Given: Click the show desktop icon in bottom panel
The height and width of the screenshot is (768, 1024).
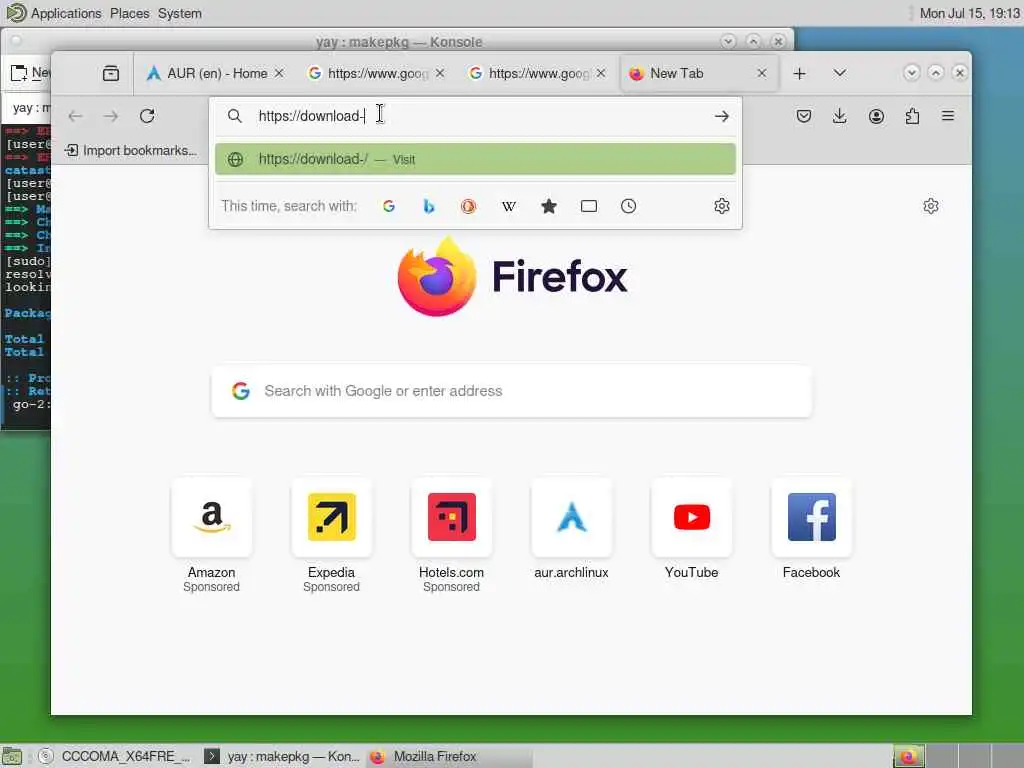Looking at the screenshot, I should [x=12, y=756].
